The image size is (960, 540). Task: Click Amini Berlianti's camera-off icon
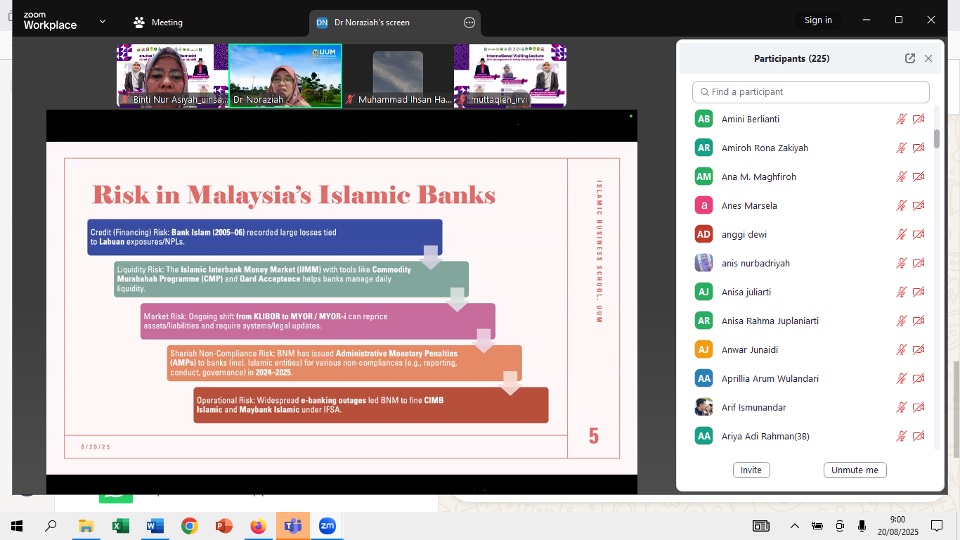pos(918,119)
